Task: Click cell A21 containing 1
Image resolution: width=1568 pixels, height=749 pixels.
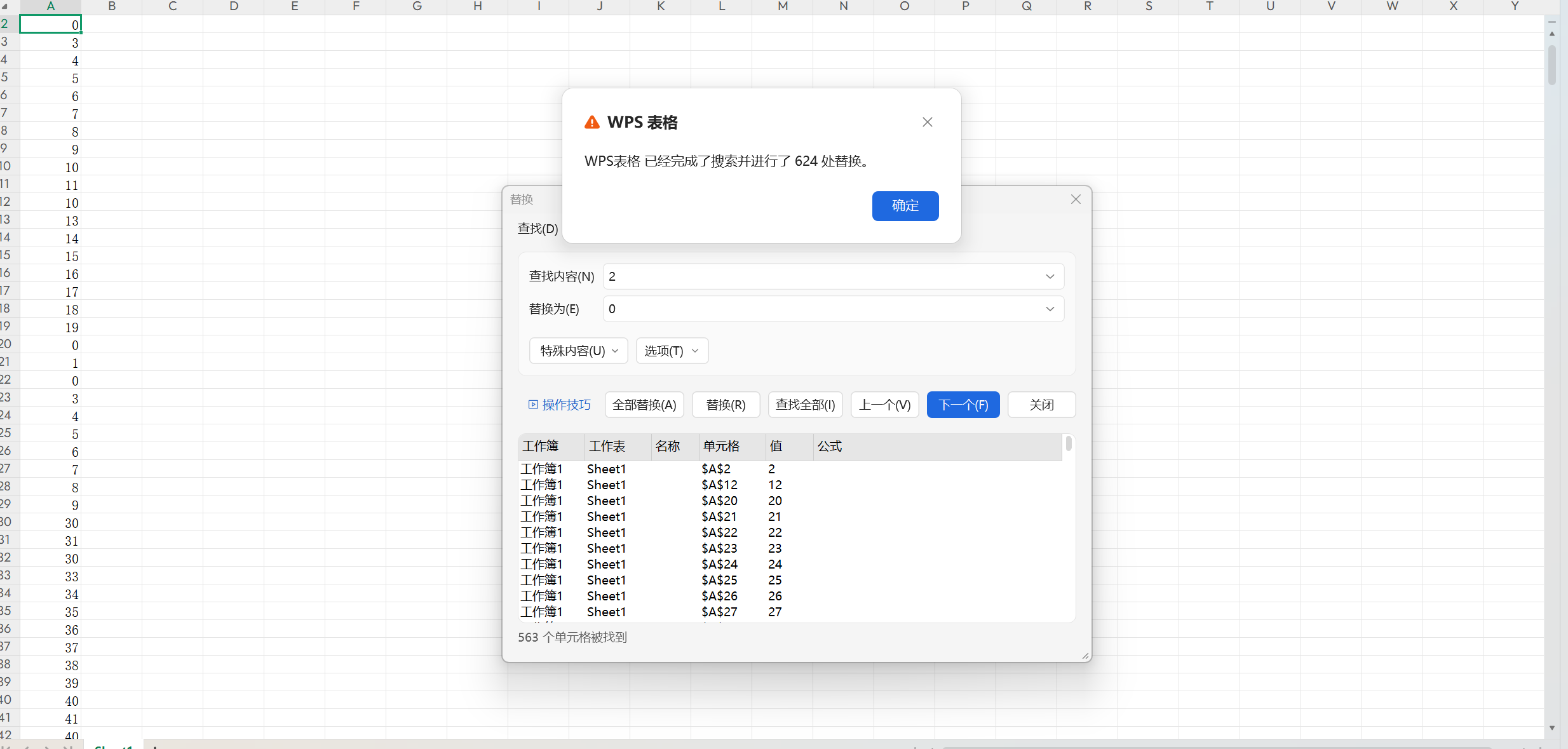Action: pyautogui.click(x=50, y=362)
